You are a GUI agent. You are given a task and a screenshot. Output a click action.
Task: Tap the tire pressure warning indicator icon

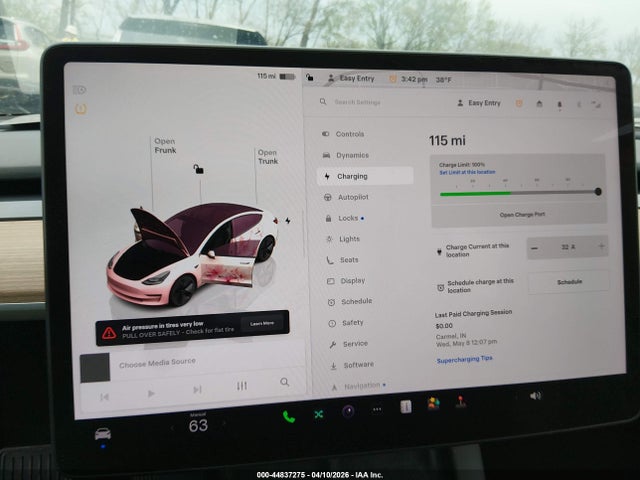click(x=81, y=109)
